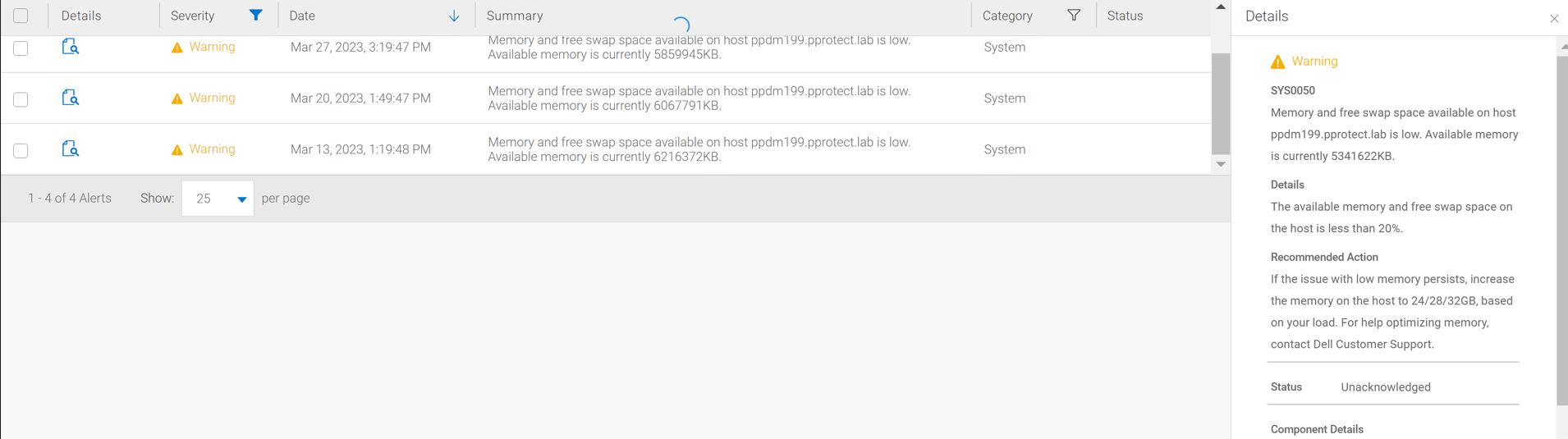Open the Severity column filter

coord(256,16)
